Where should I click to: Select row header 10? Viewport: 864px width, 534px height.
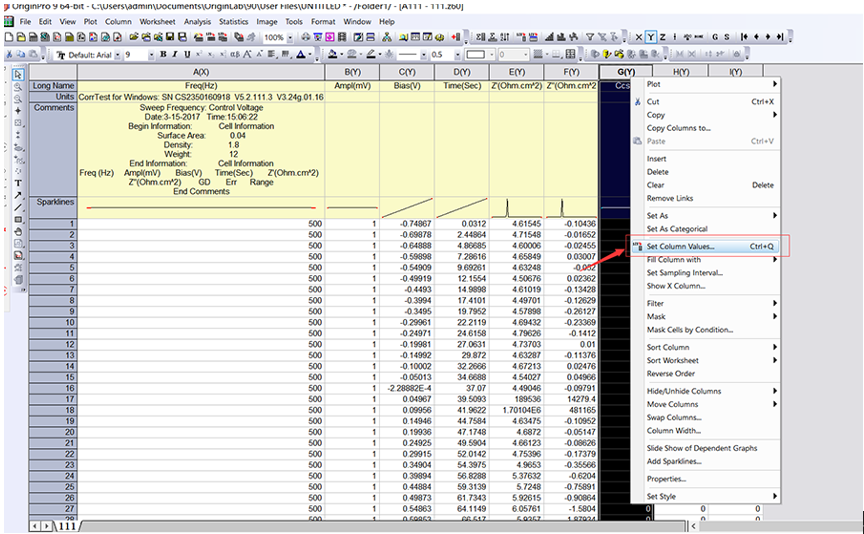53,322
